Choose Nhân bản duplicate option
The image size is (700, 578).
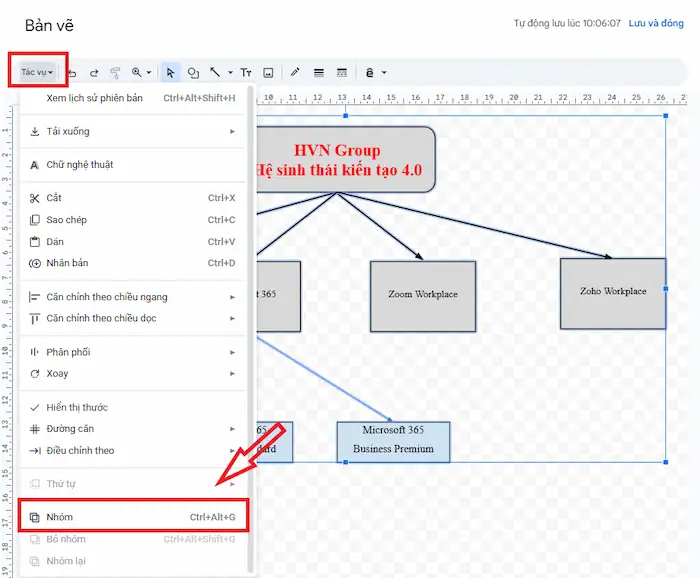click(x=132, y=263)
